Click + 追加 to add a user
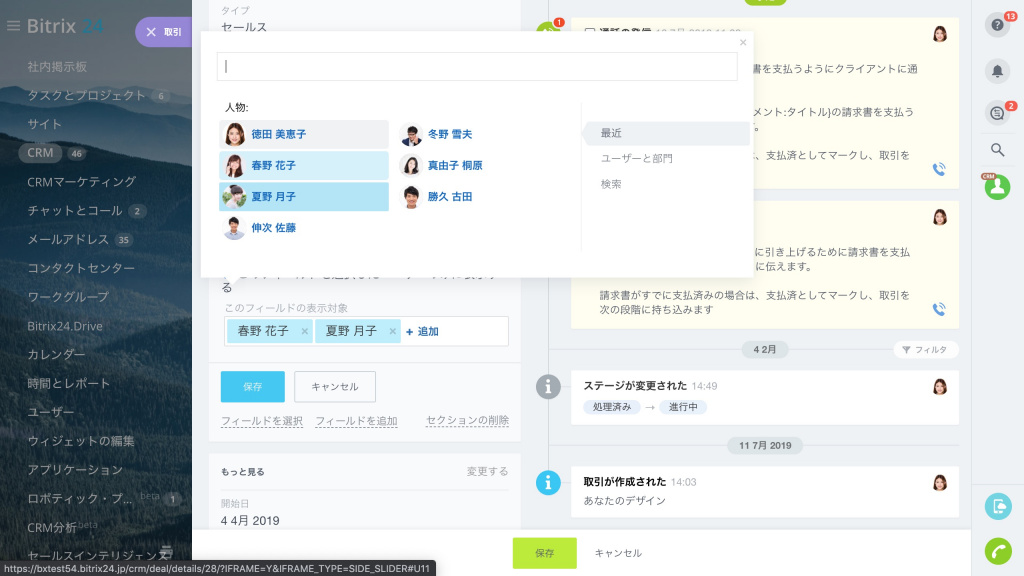This screenshot has height=576, width=1024. coord(422,331)
